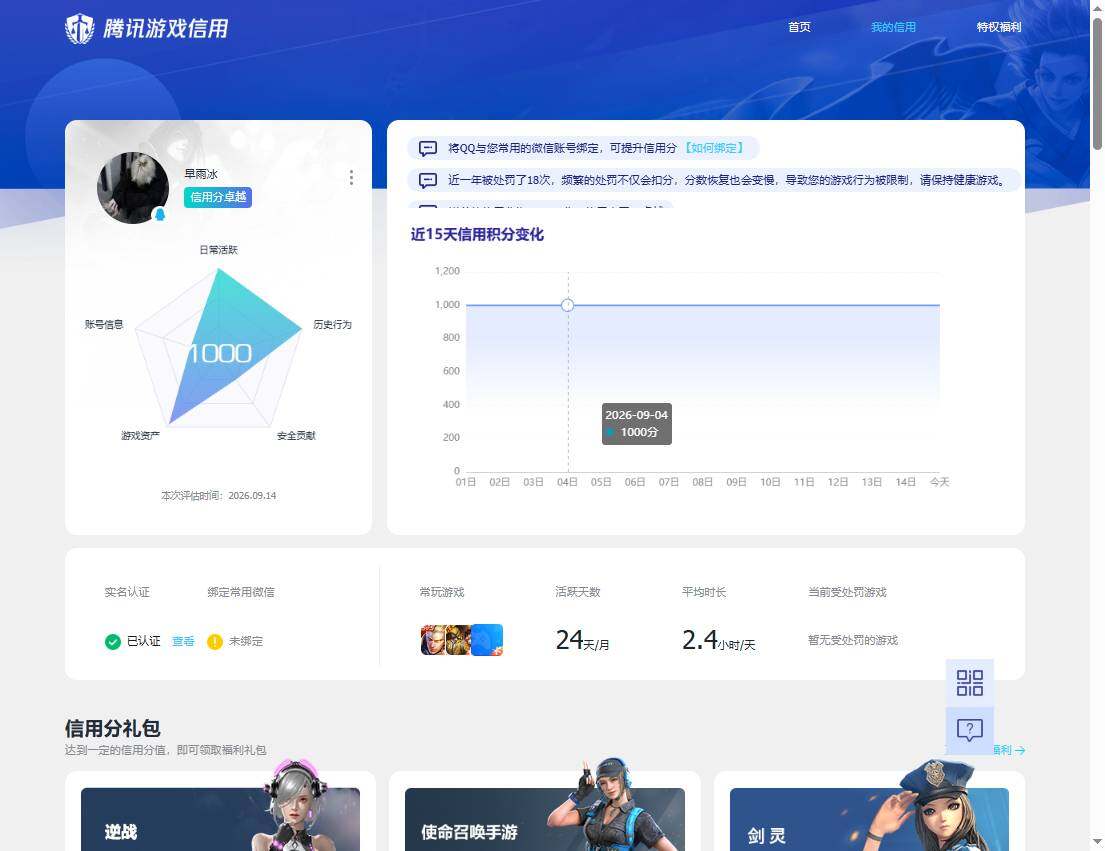
Task: Click the 账号信息 radar label
Action: 104,325
